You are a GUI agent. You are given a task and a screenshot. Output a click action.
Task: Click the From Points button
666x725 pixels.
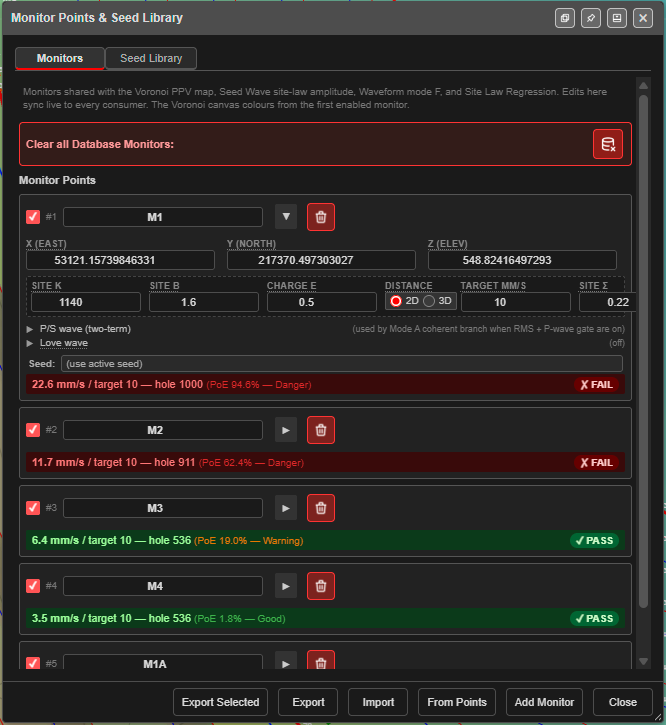pos(457,702)
